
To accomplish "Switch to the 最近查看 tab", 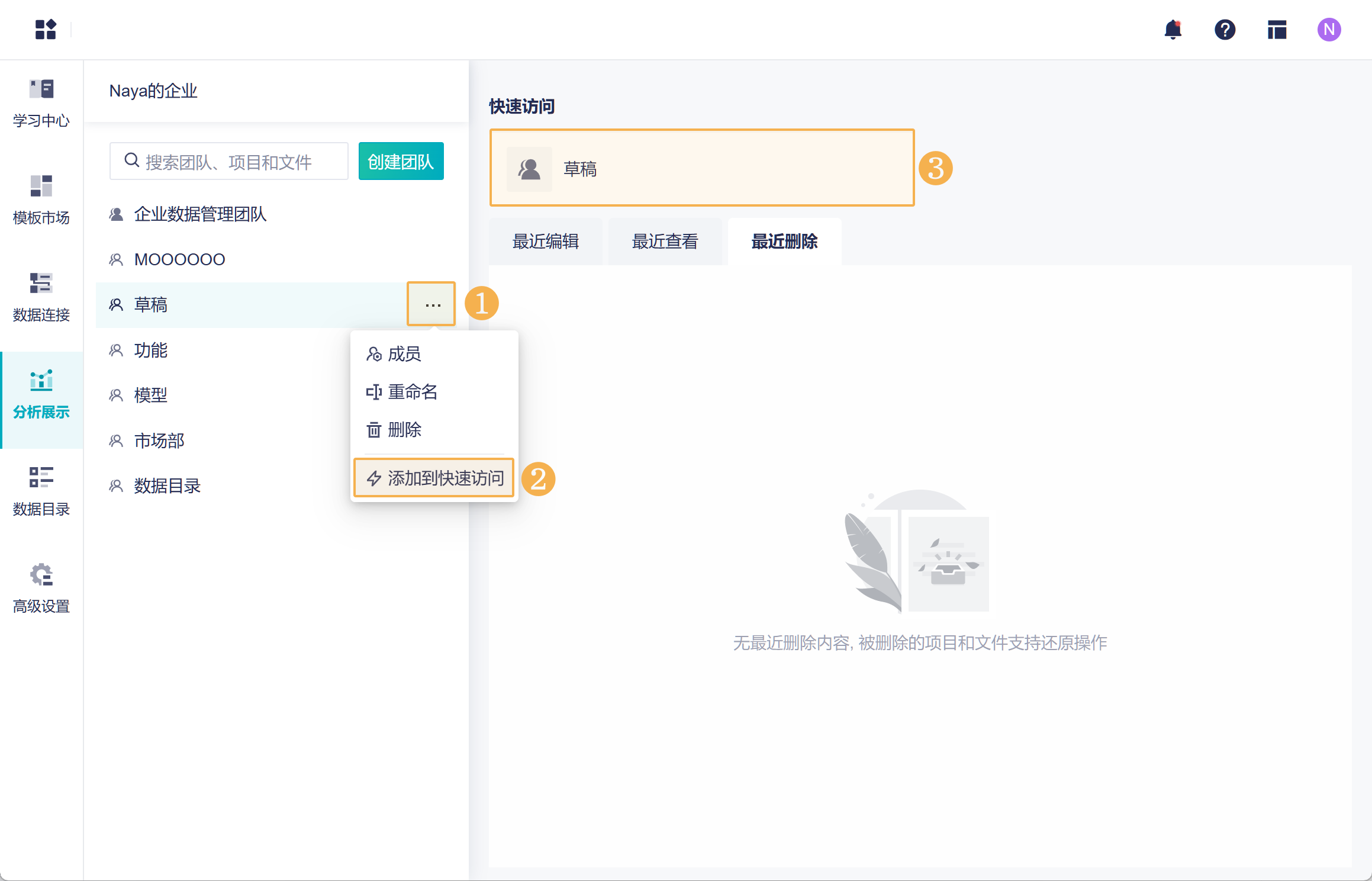I will coord(665,242).
